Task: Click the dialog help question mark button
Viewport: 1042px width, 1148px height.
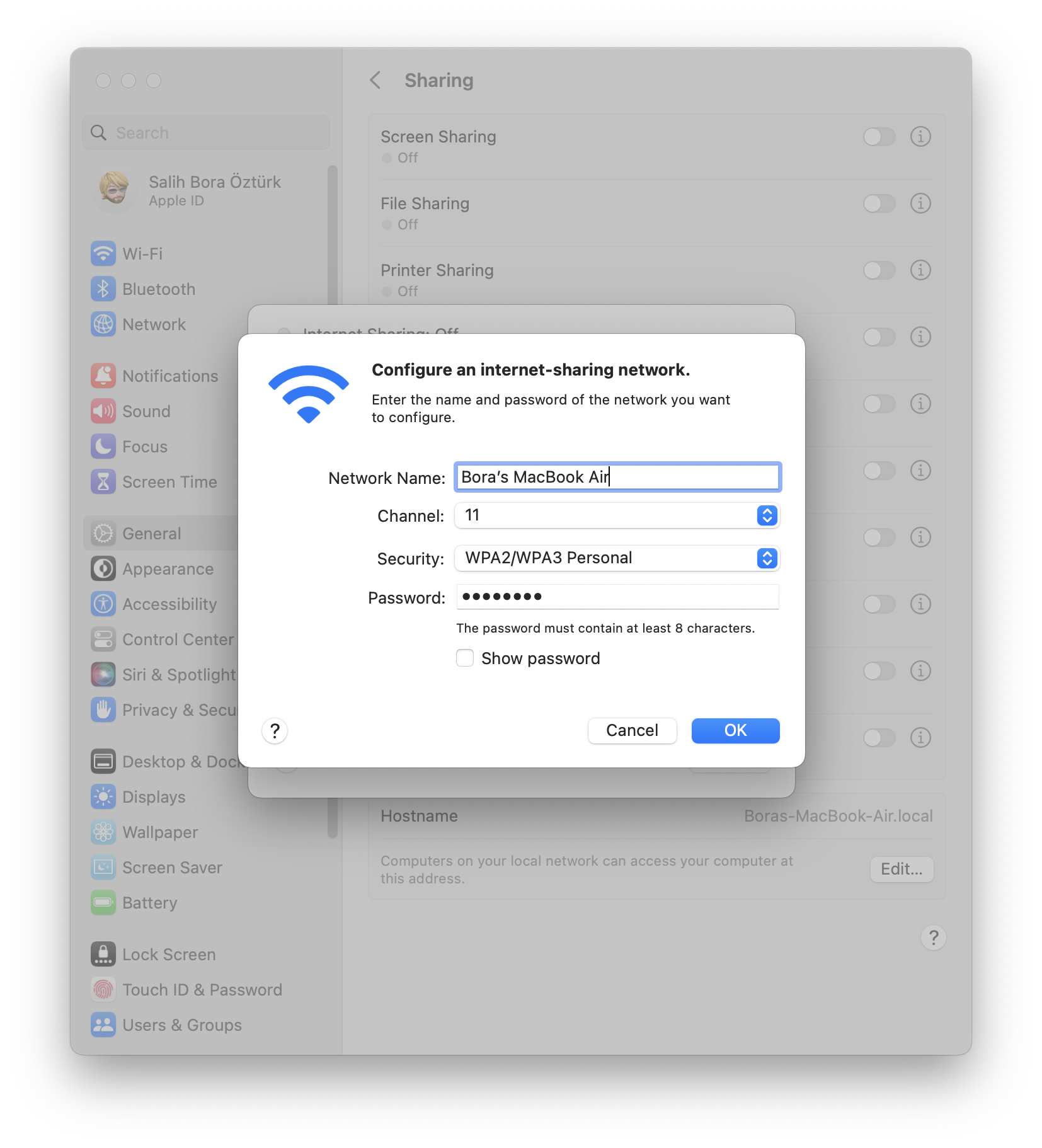Action: 275,731
